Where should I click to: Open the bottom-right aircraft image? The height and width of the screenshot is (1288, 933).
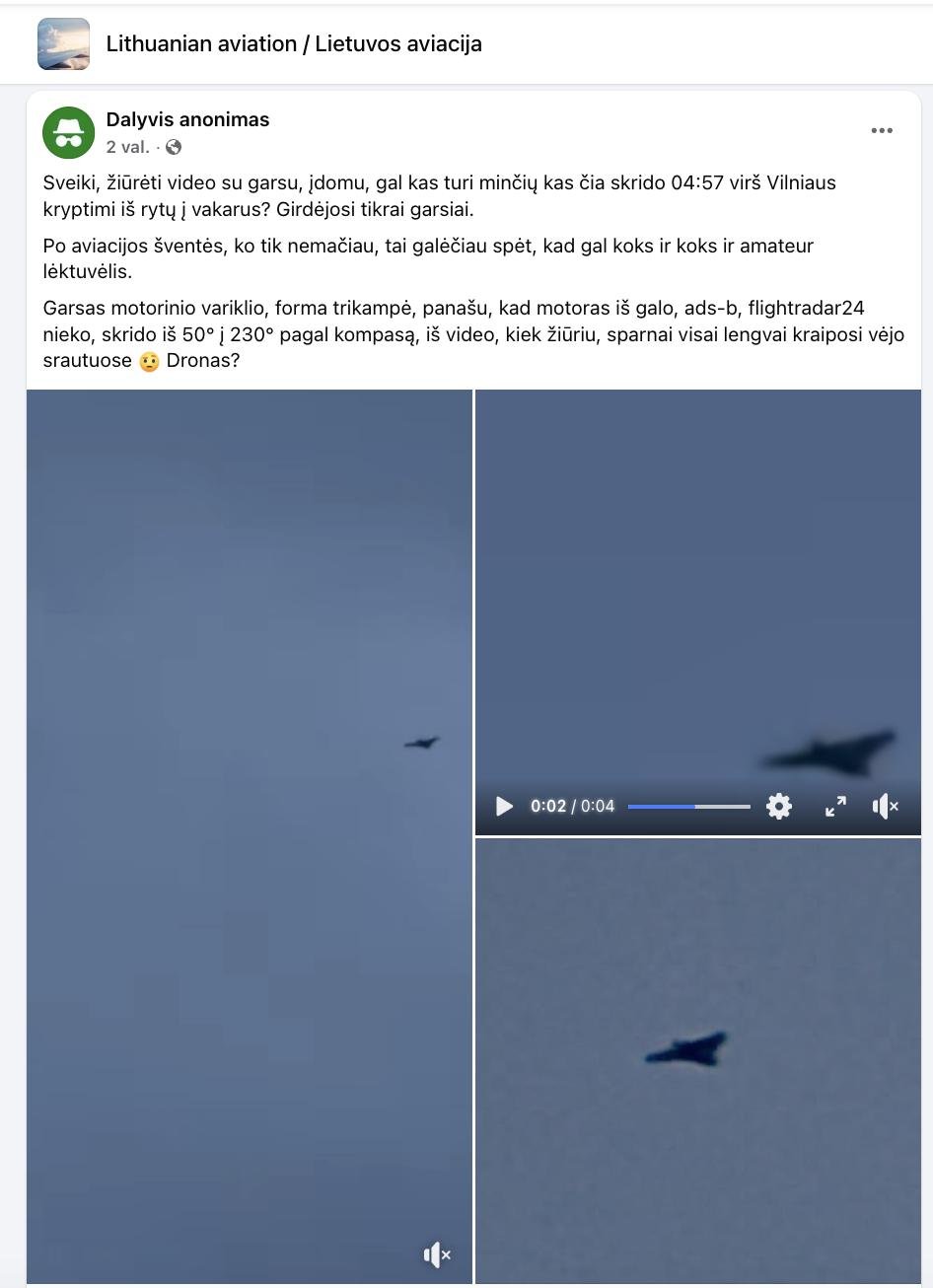pyautogui.click(x=698, y=1060)
